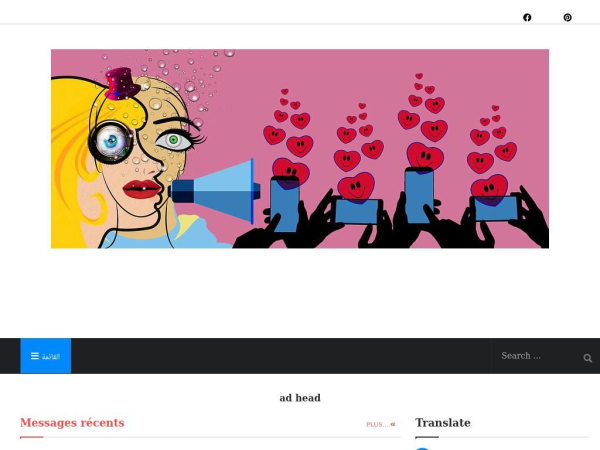This screenshot has width=600, height=450.
Task: Open the Pinterest profile icon
Action: (567, 18)
